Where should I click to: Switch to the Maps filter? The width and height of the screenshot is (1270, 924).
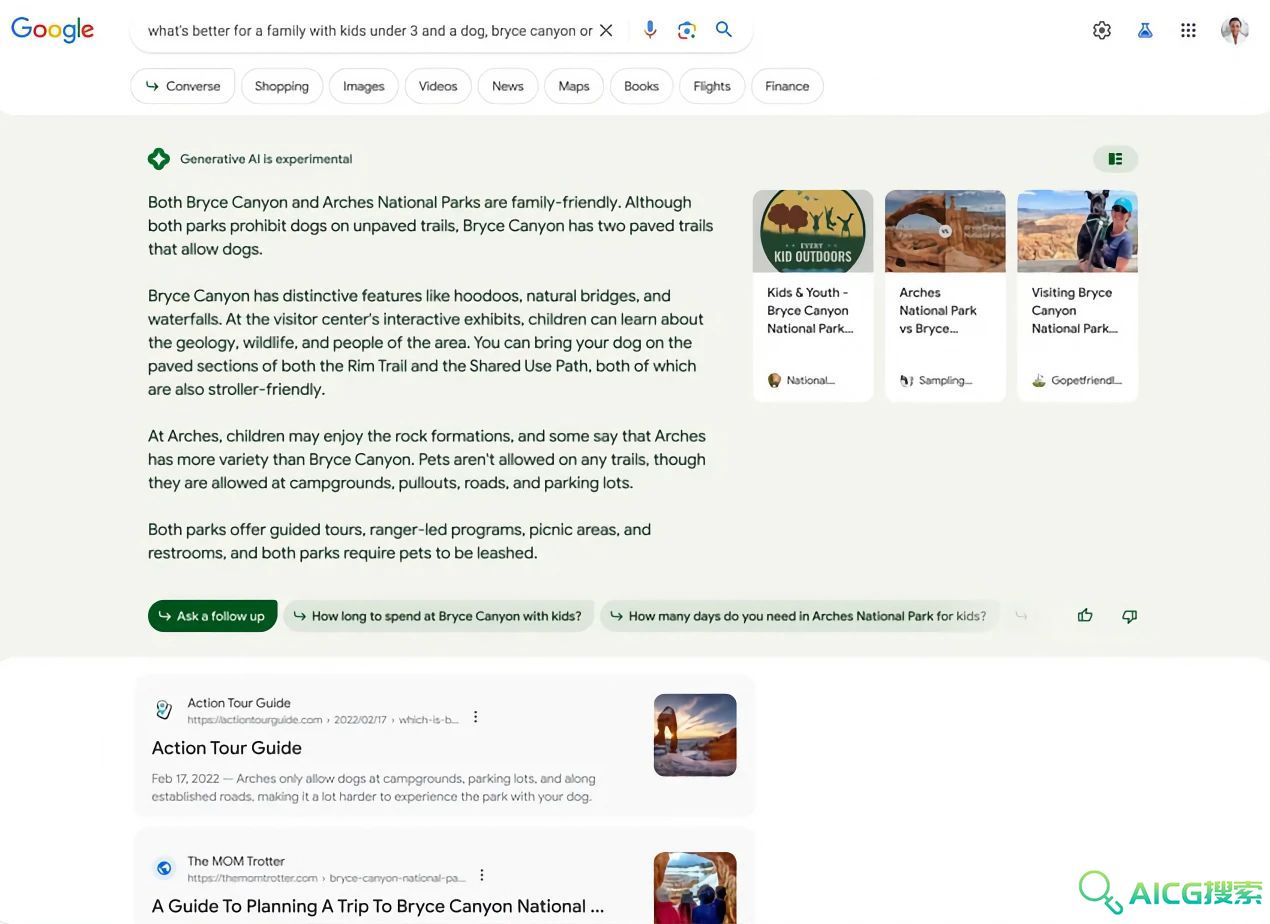(574, 86)
